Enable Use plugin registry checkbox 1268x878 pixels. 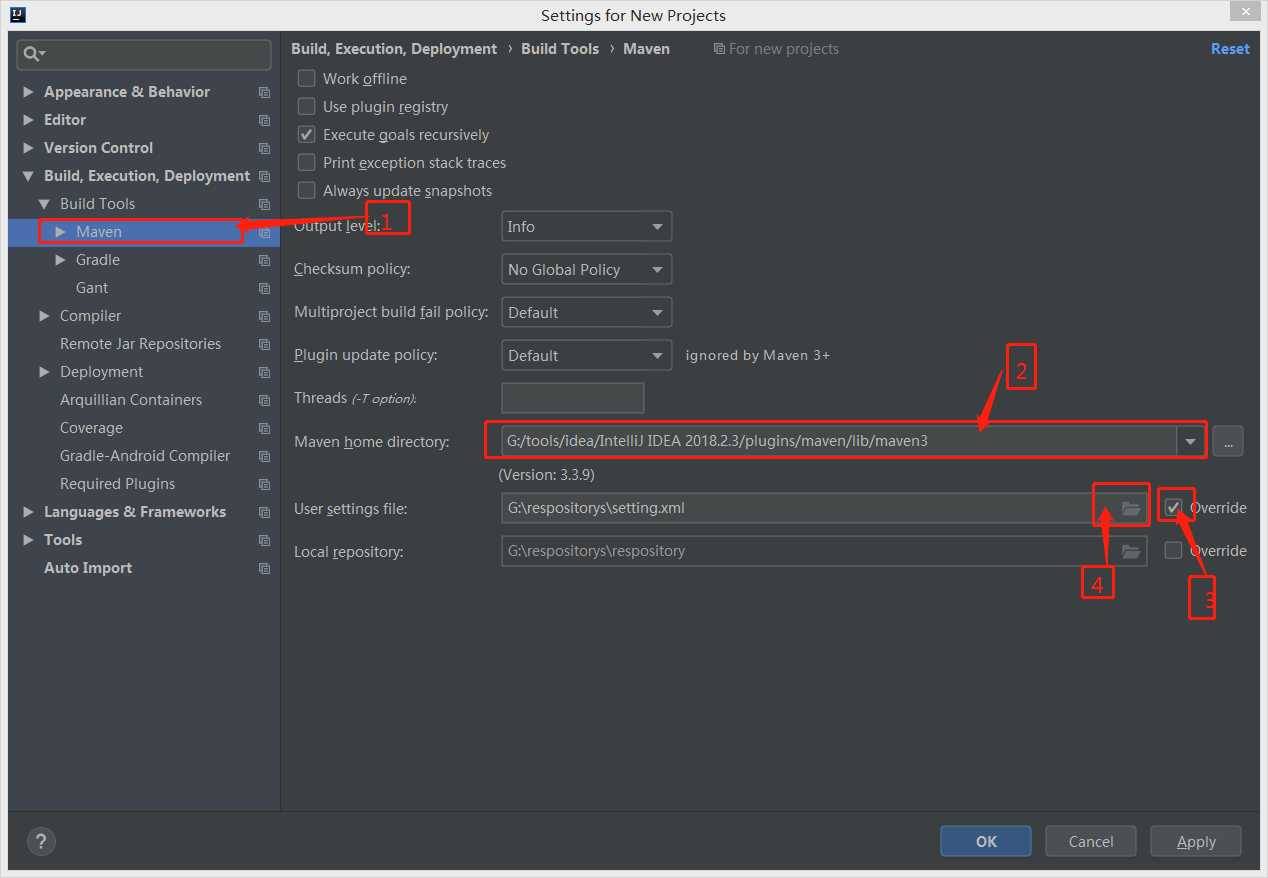coord(307,106)
